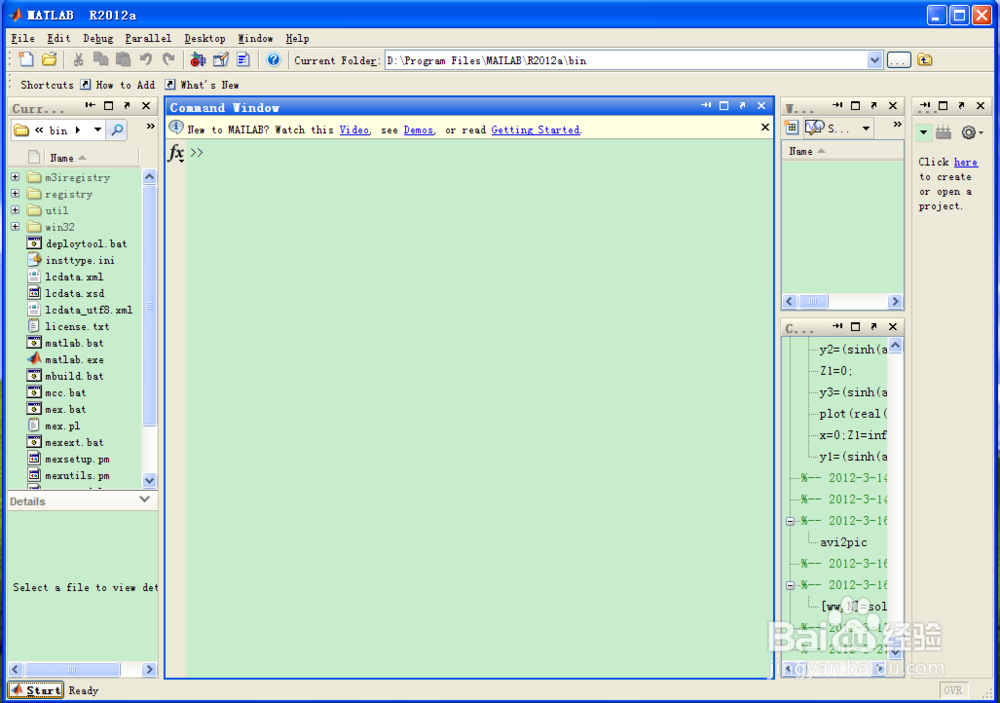
Task: Click the Paste clipboard icon
Action: pyautogui.click(x=123, y=59)
